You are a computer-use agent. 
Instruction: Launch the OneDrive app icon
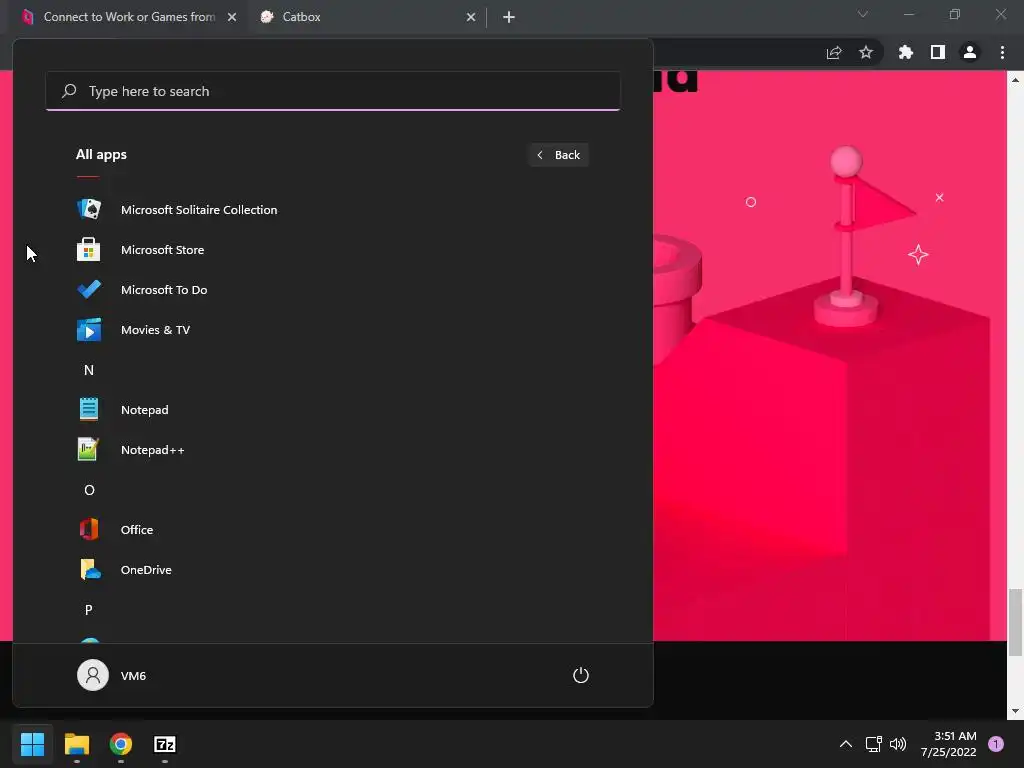(90, 569)
